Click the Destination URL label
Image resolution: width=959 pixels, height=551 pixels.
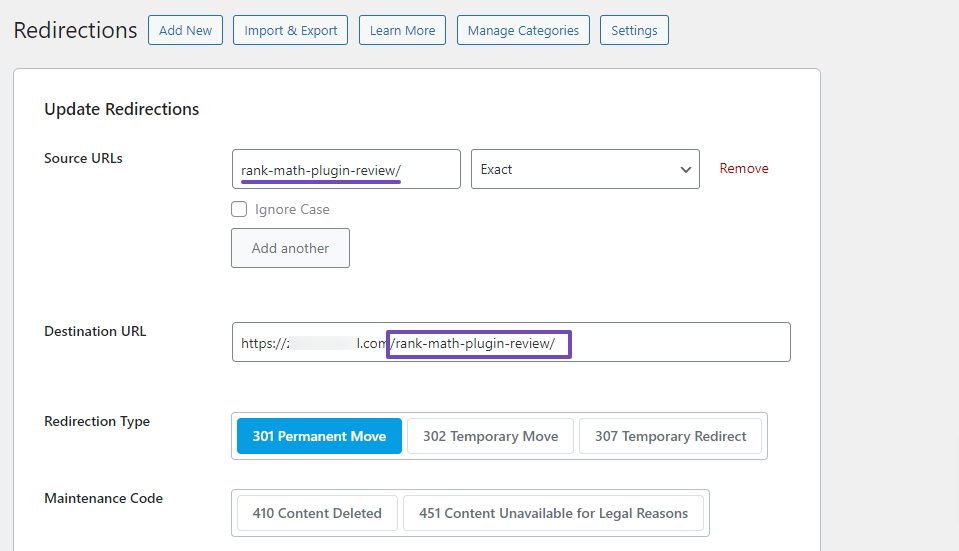point(95,331)
